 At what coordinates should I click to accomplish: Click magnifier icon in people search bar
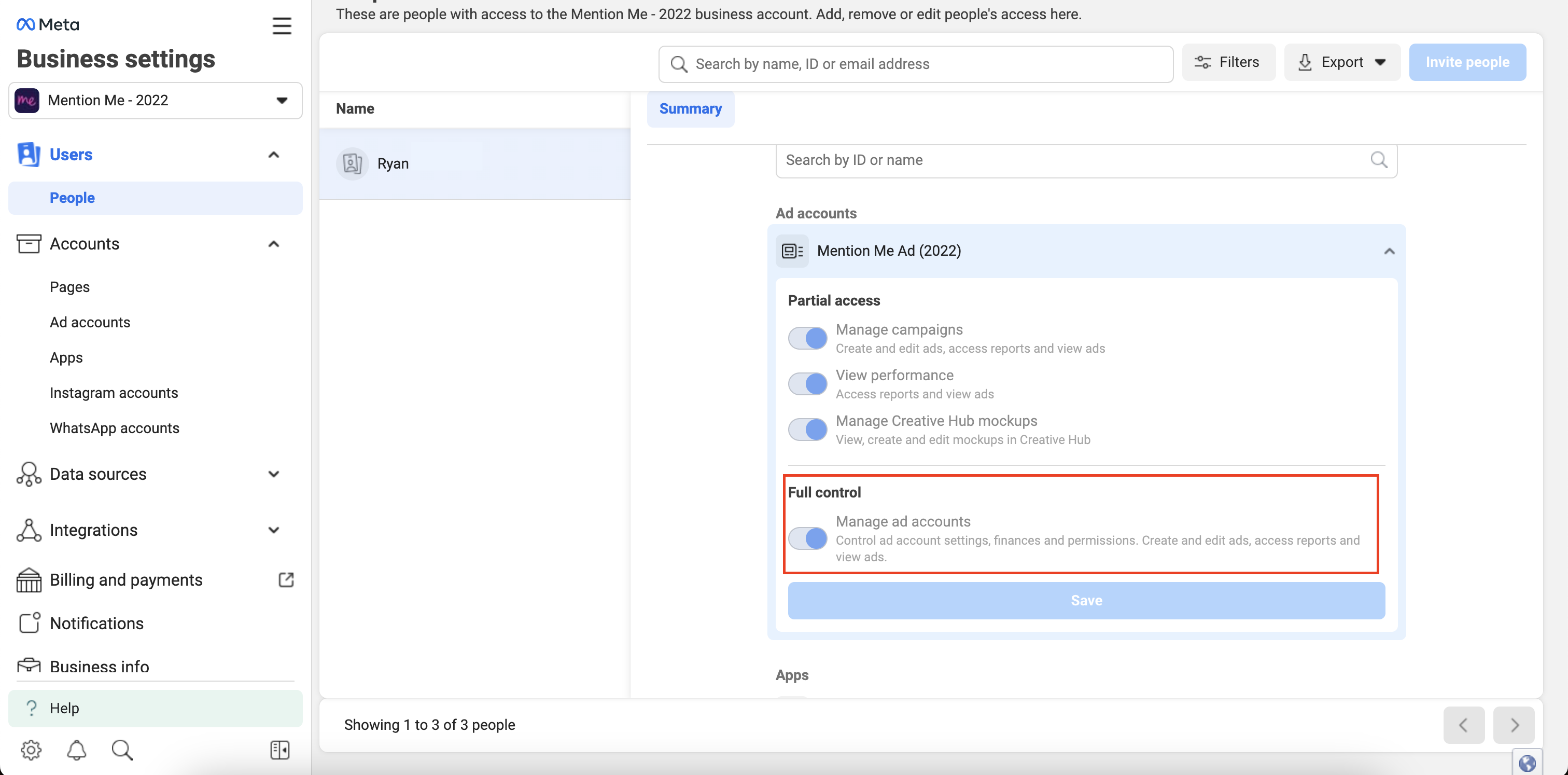[x=678, y=64]
